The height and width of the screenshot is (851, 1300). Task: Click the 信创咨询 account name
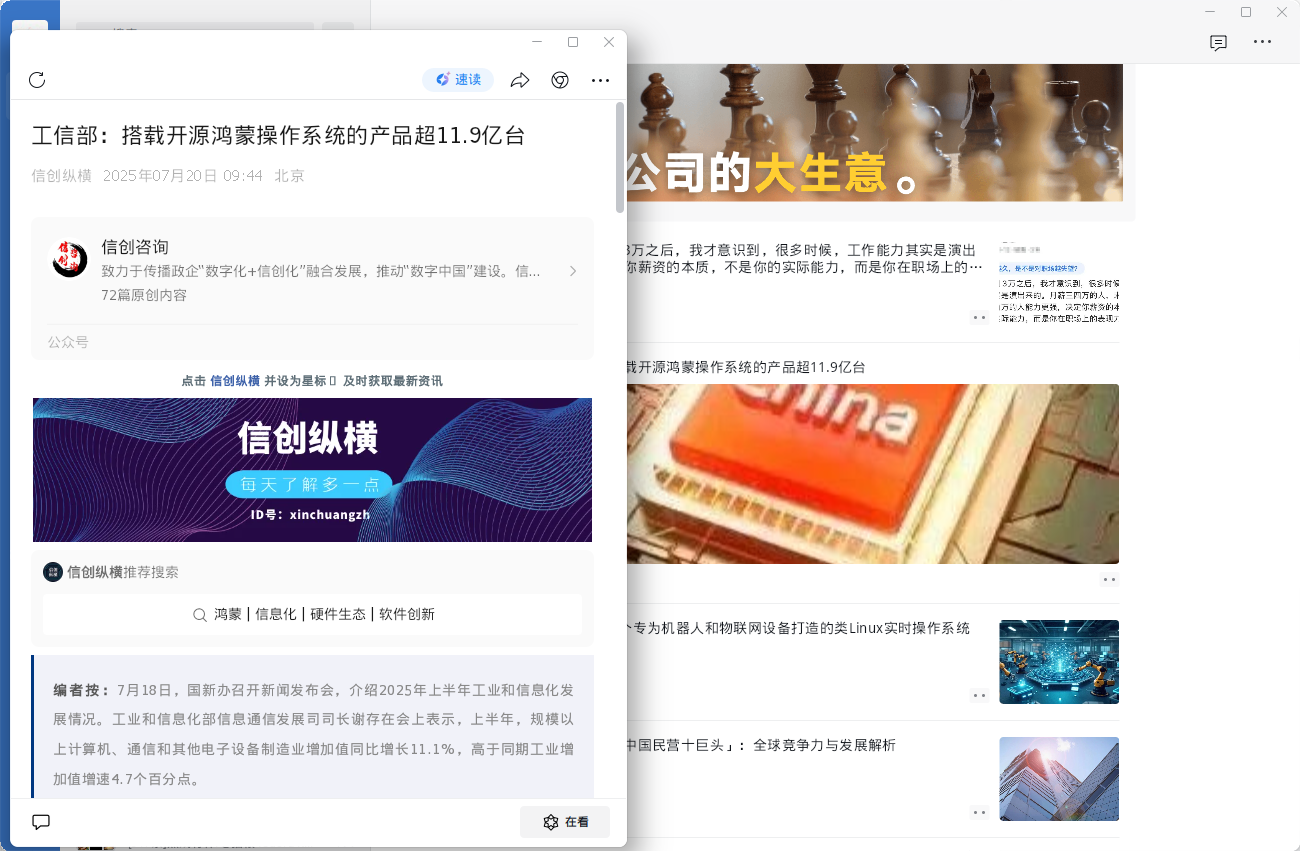click(x=135, y=247)
